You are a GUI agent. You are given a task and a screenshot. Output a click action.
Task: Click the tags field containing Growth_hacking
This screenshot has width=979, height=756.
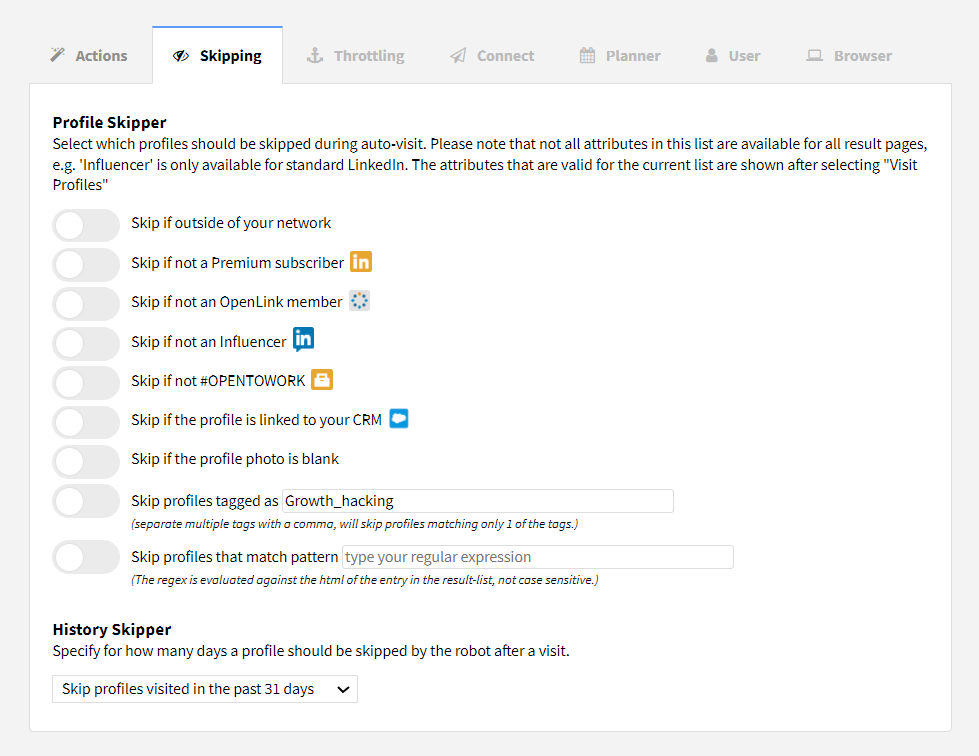477,501
